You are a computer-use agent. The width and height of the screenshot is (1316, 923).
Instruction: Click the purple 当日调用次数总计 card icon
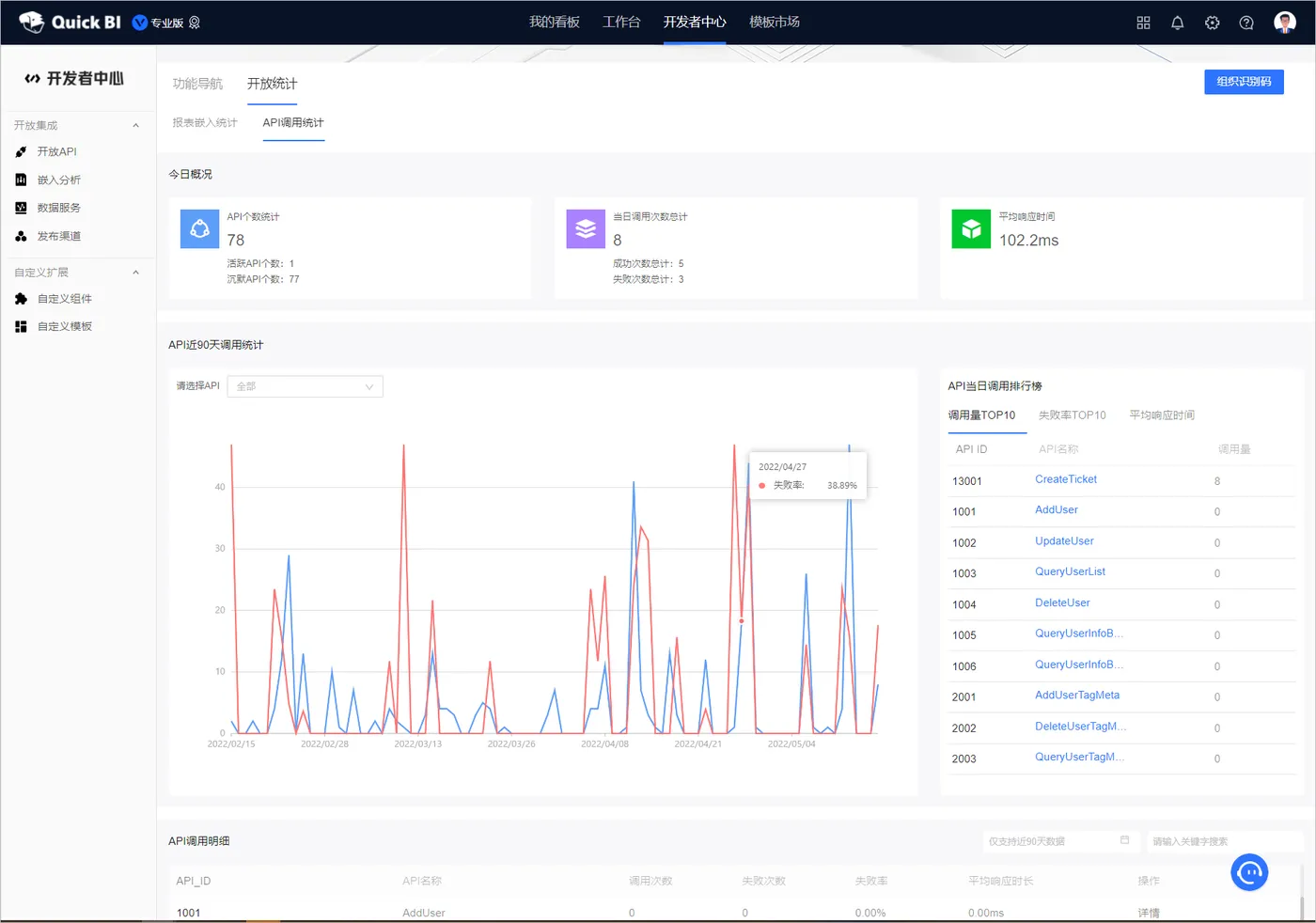586,228
